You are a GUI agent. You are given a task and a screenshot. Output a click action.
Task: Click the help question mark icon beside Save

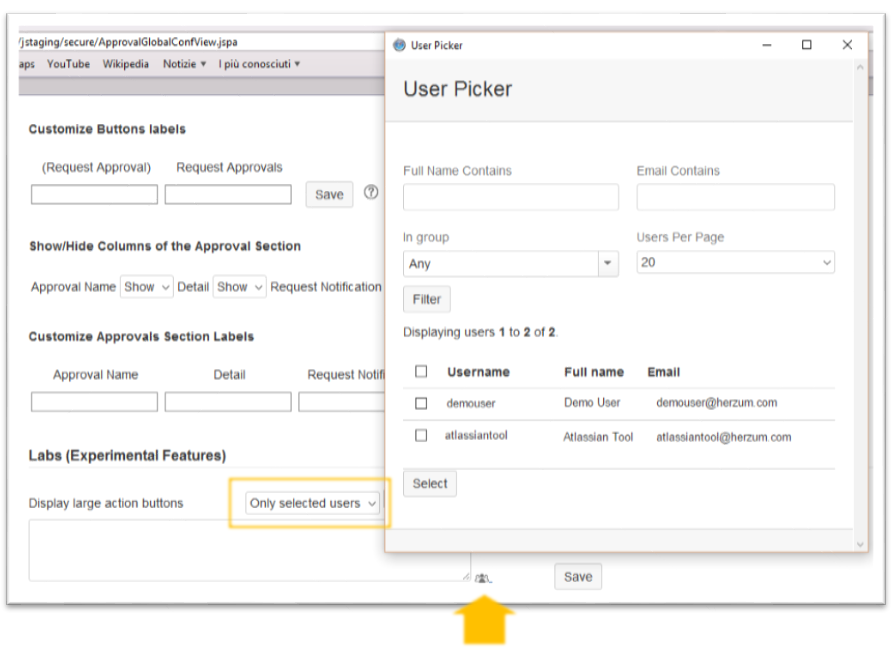pos(371,193)
